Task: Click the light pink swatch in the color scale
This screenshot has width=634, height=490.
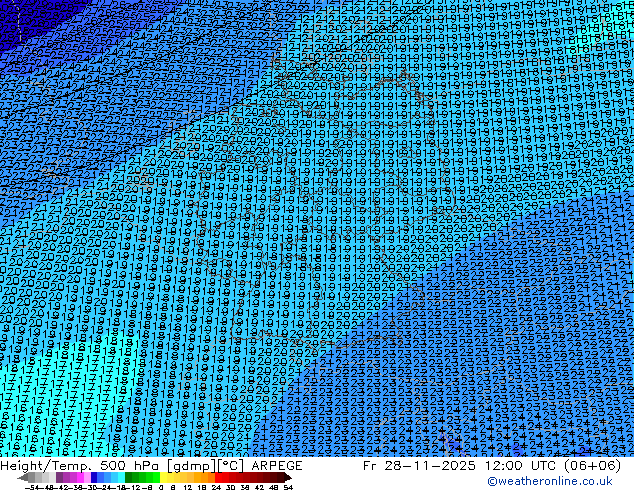Action: pos(87,477)
